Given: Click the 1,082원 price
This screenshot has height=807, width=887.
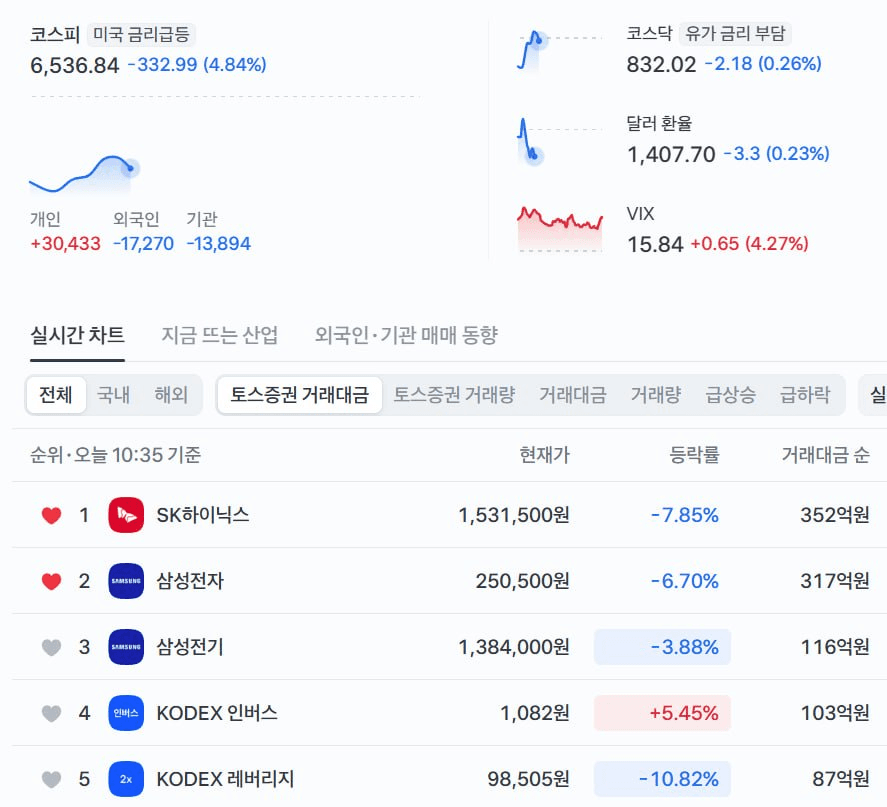Looking at the screenshot, I should click(x=535, y=713).
